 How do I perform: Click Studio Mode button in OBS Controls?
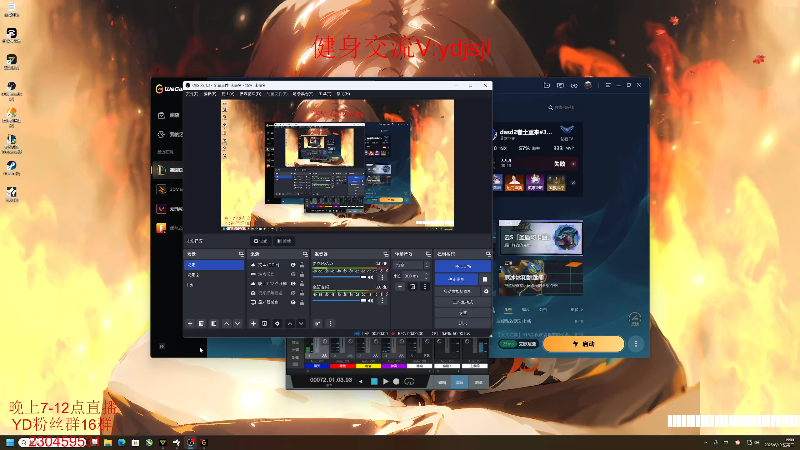(463, 302)
